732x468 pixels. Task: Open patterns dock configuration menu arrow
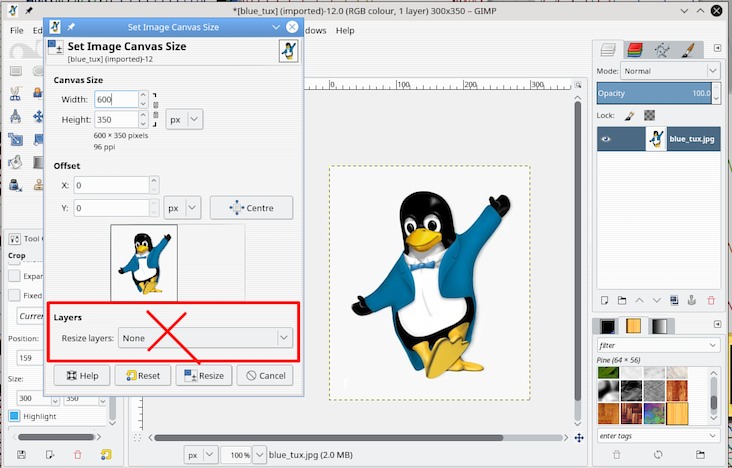718,324
